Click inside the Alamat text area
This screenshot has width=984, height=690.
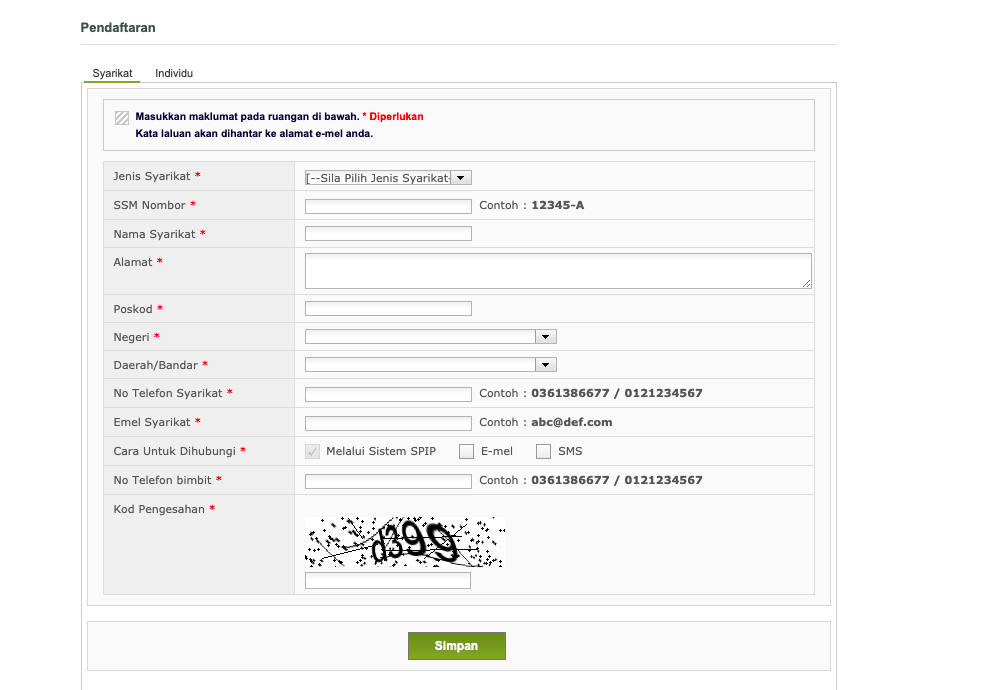click(x=557, y=270)
